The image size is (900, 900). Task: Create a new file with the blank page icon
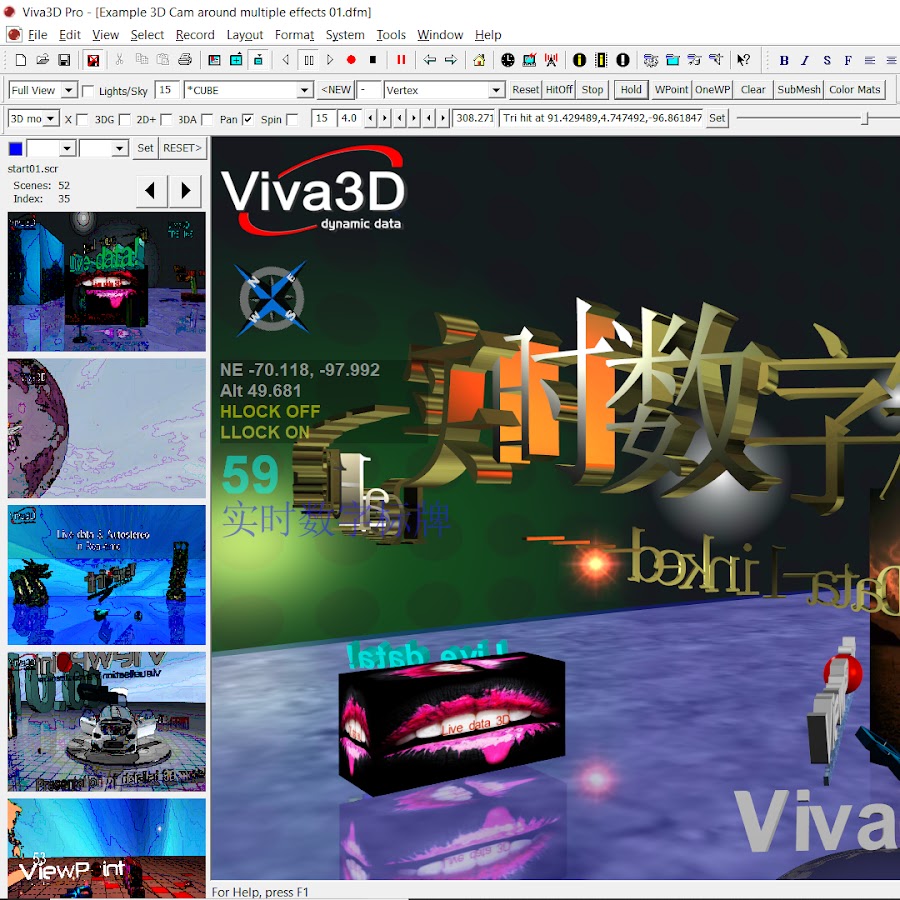[21, 60]
